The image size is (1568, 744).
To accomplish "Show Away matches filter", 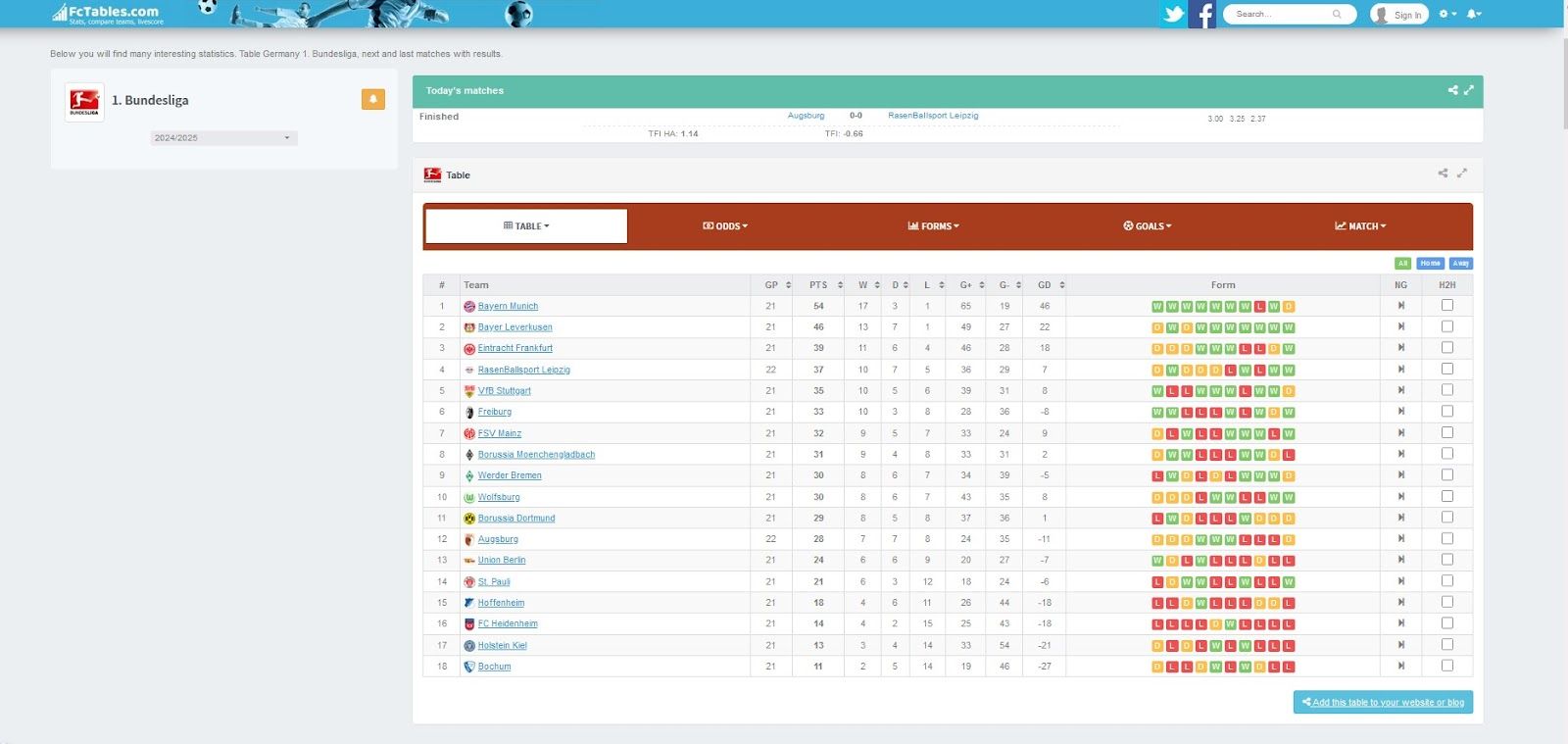I will pos(1461,263).
